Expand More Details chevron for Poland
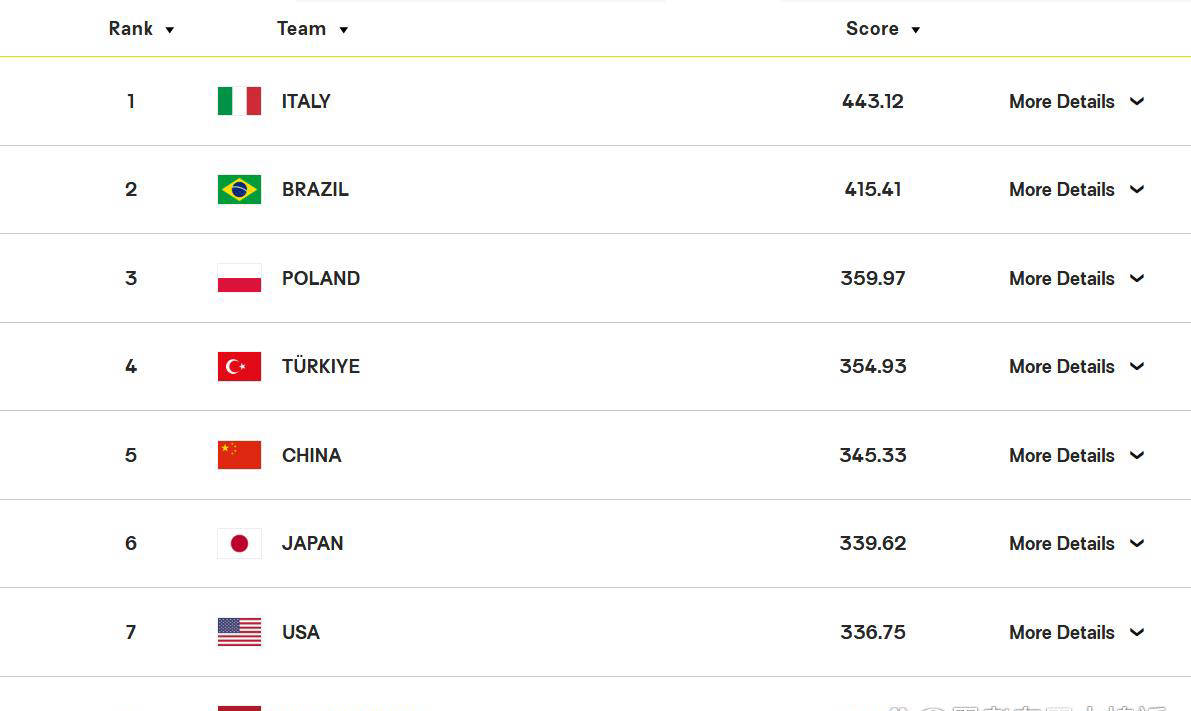Screen dimensions: 1191x711 (x=1137, y=278)
